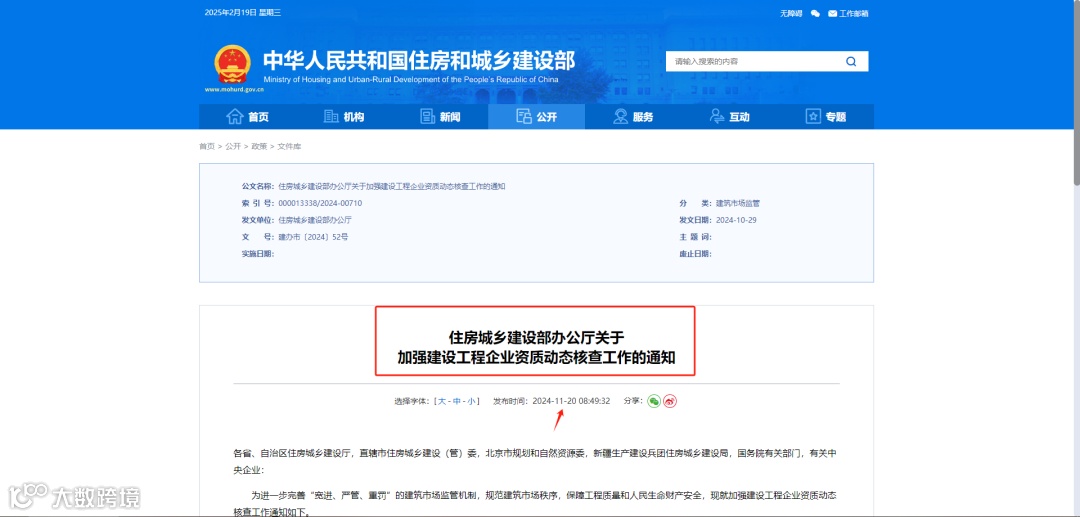Click the 无障碍 accessibility link
This screenshot has height=517, width=1080.
click(791, 13)
